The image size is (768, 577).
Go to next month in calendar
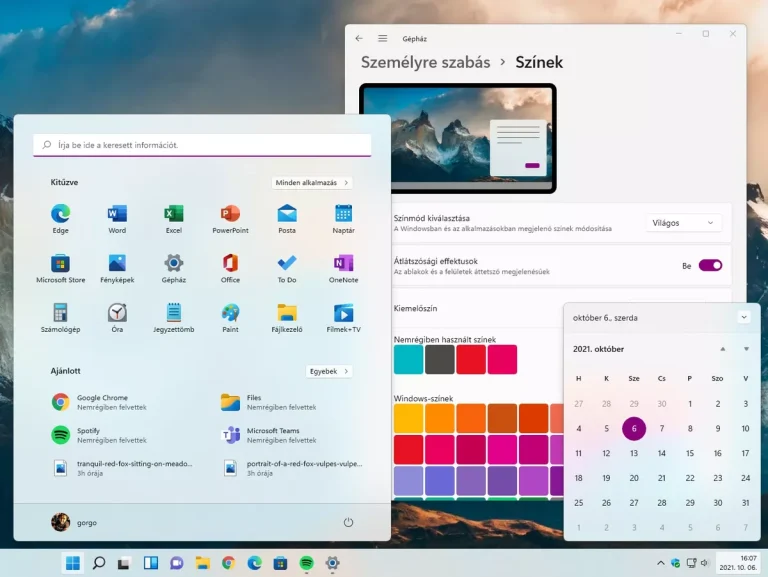(x=746, y=349)
